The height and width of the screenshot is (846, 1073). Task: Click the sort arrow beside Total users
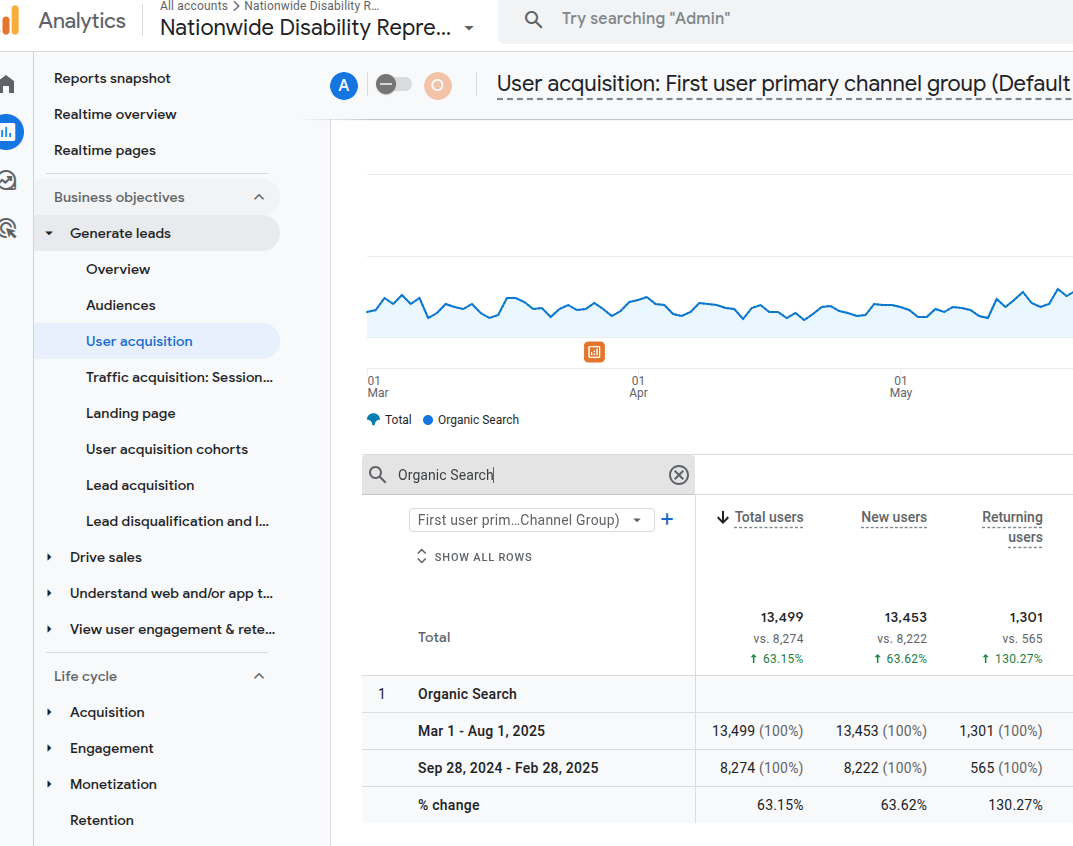tap(722, 517)
